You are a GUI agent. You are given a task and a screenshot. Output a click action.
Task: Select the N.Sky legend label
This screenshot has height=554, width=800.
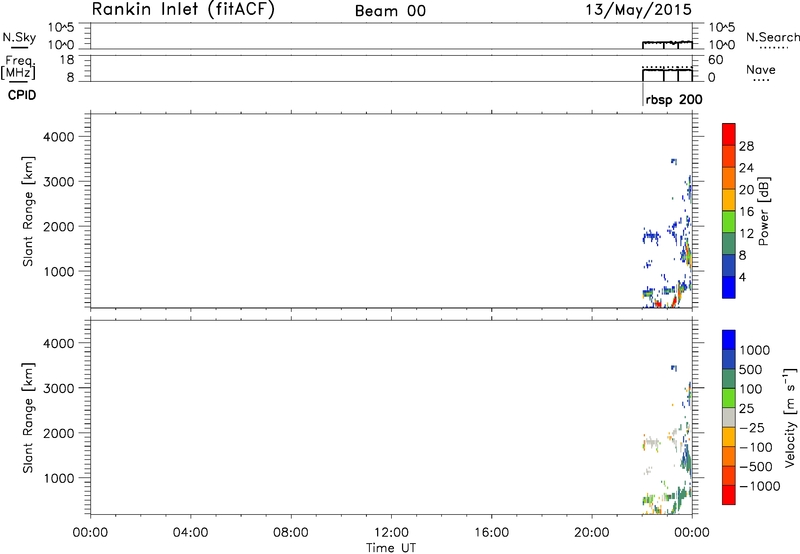click(x=19, y=37)
